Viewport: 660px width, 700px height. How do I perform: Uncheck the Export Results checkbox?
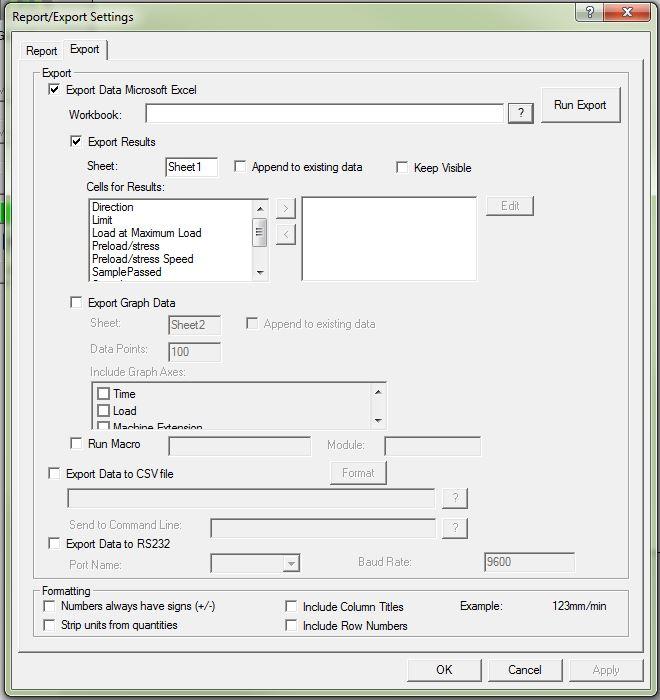pos(76,142)
